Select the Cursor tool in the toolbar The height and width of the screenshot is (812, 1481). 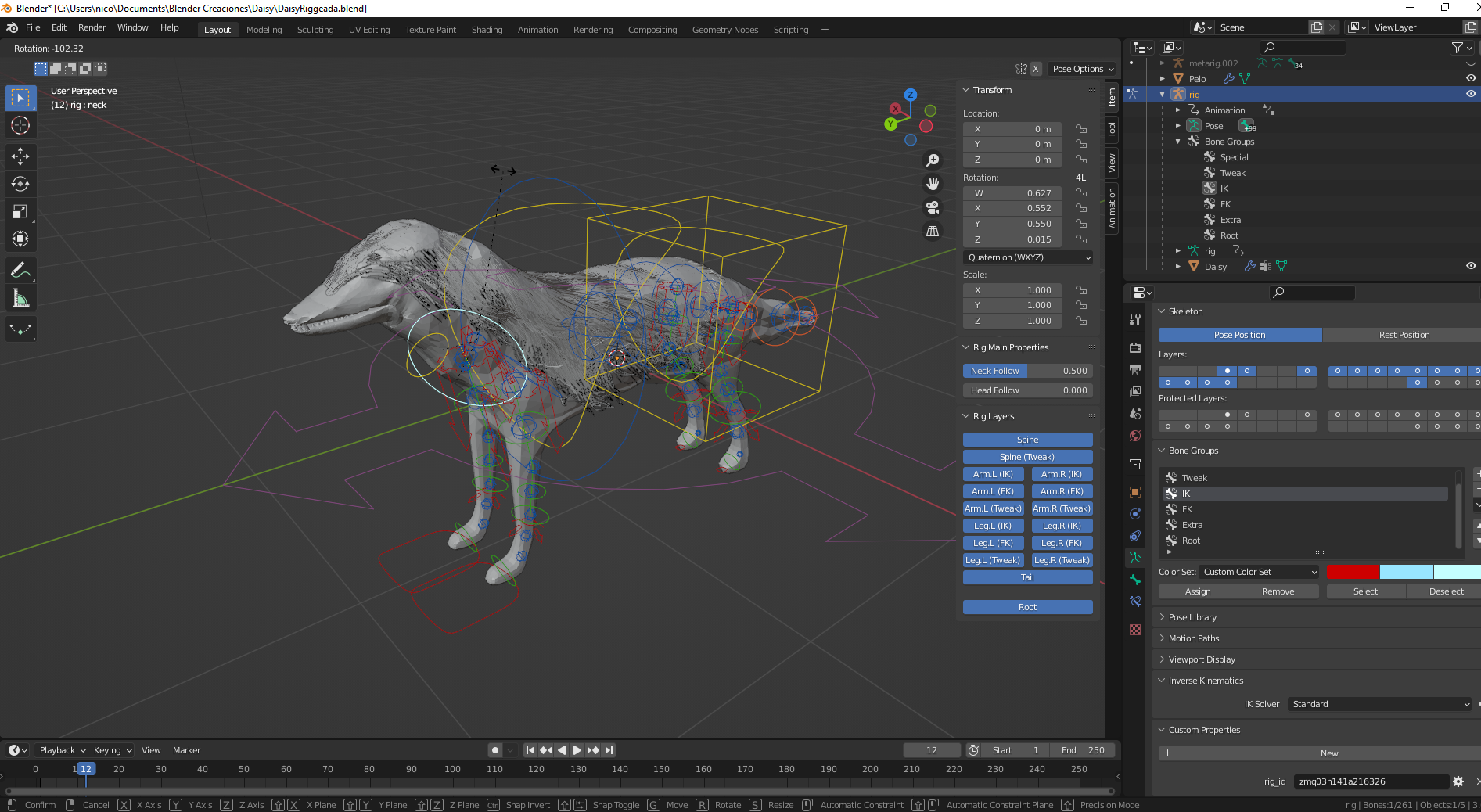20,125
